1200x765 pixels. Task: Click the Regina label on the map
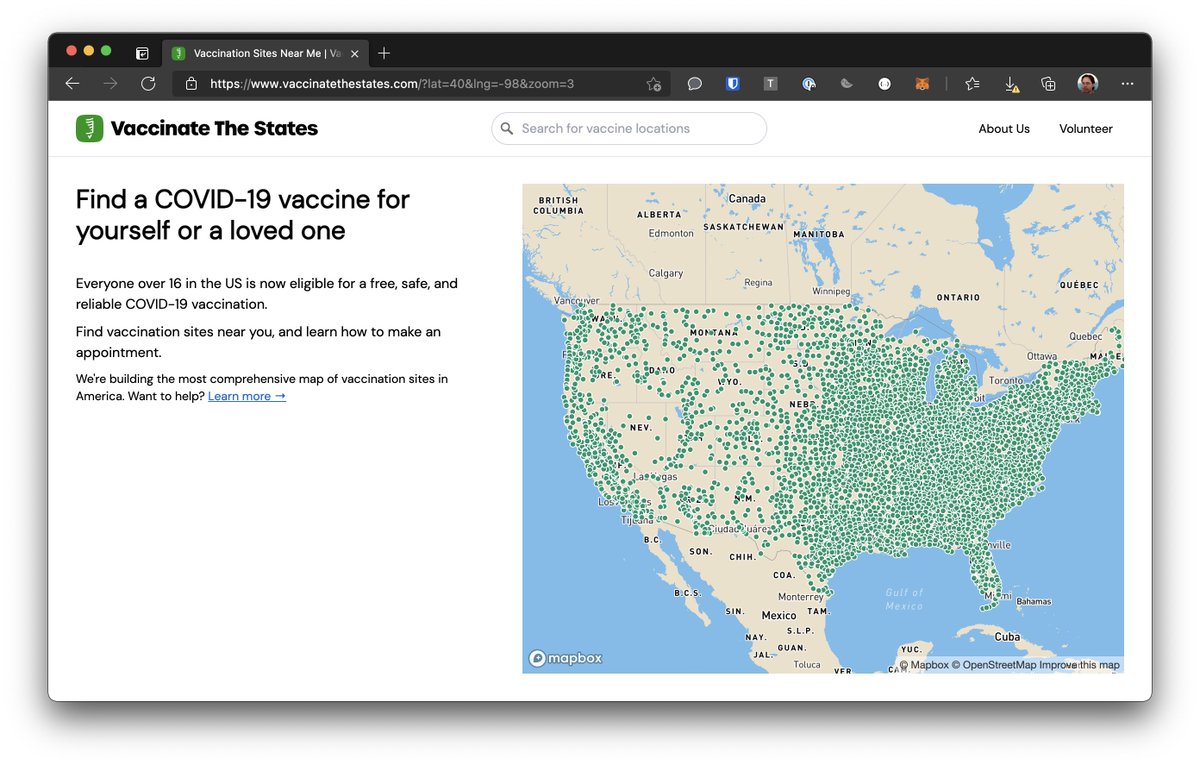[x=758, y=283]
